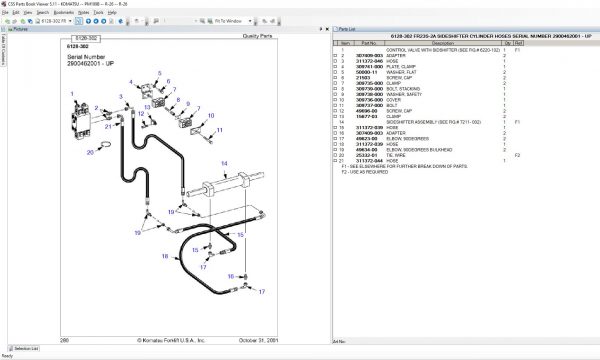
Task: Select part number 15677-03 CLAMP row
Action: click(x=429, y=117)
